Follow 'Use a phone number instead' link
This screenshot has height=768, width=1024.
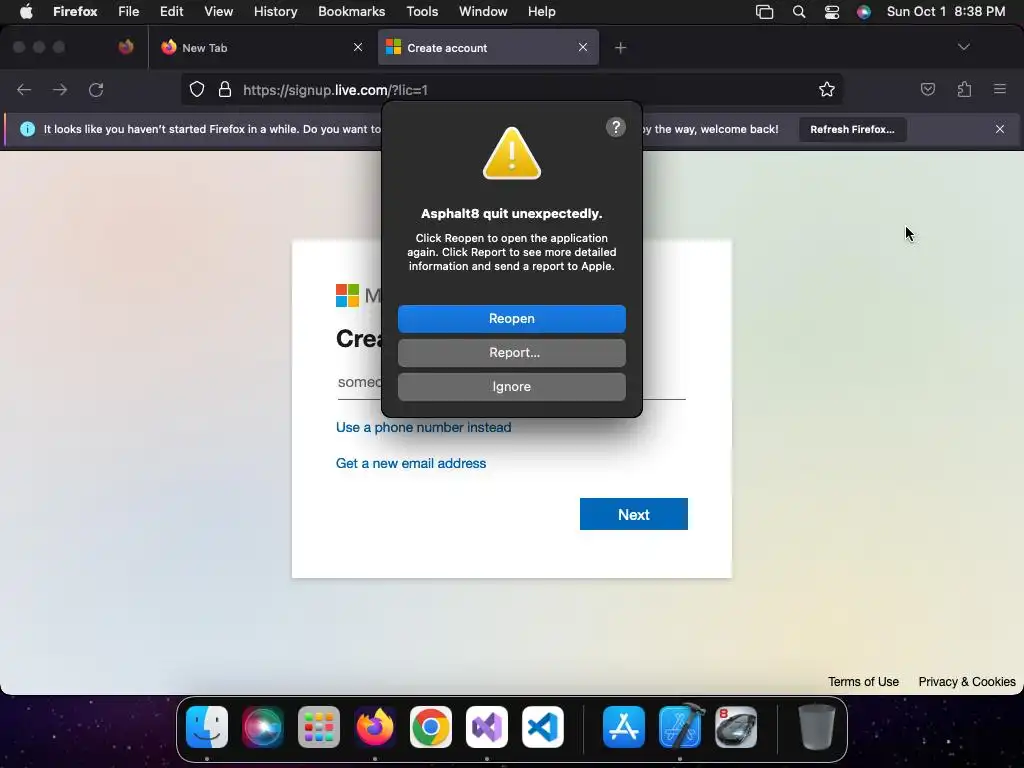click(x=423, y=427)
